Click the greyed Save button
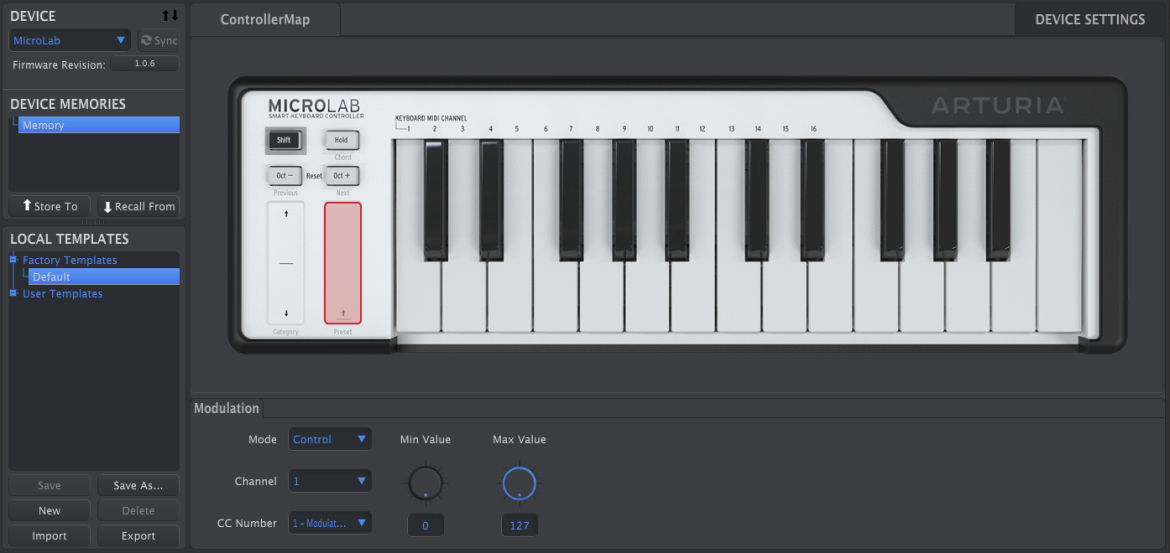This screenshot has width=1170, height=553. [x=49, y=486]
